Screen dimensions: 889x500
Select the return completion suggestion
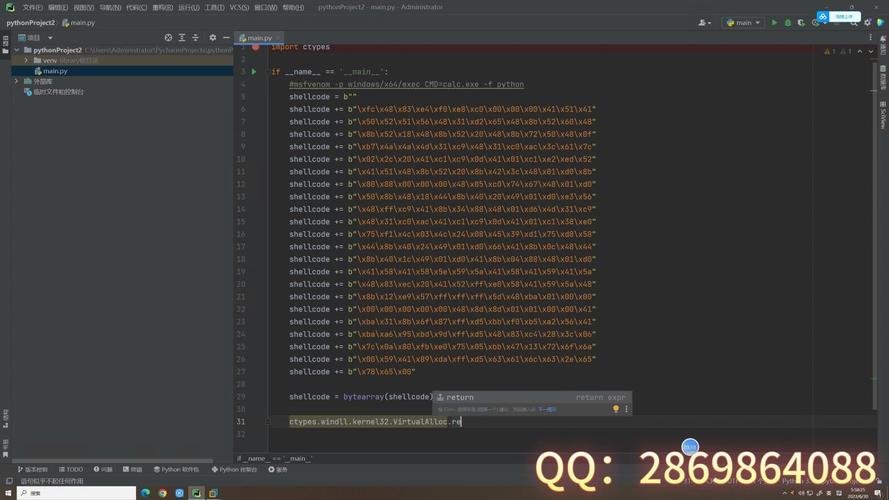coord(532,397)
